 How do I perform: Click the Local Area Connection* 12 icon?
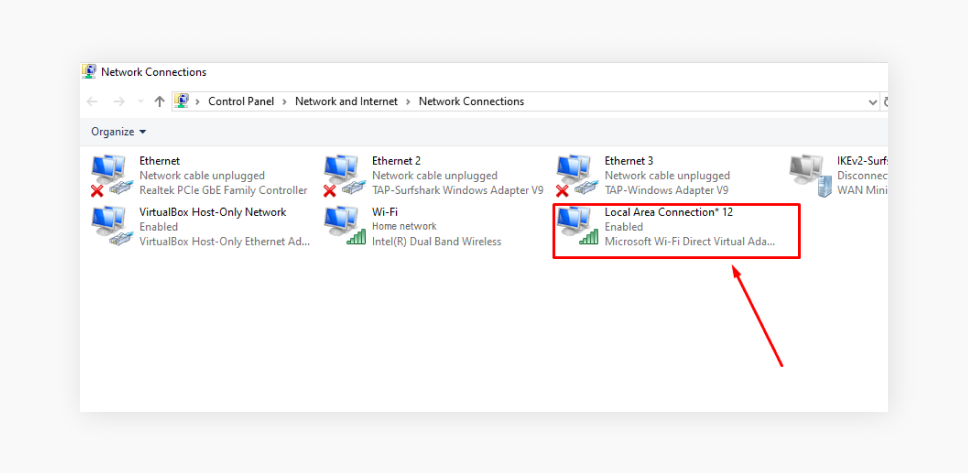click(577, 227)
